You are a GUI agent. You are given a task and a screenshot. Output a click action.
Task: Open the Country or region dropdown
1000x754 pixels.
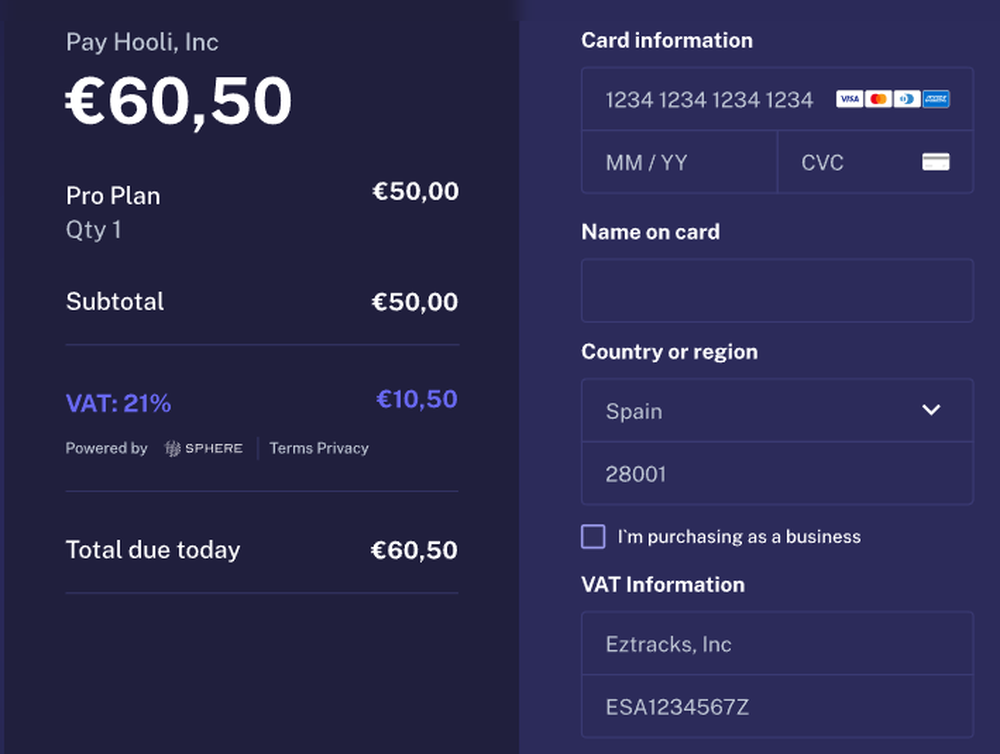(x=760, y=411)
